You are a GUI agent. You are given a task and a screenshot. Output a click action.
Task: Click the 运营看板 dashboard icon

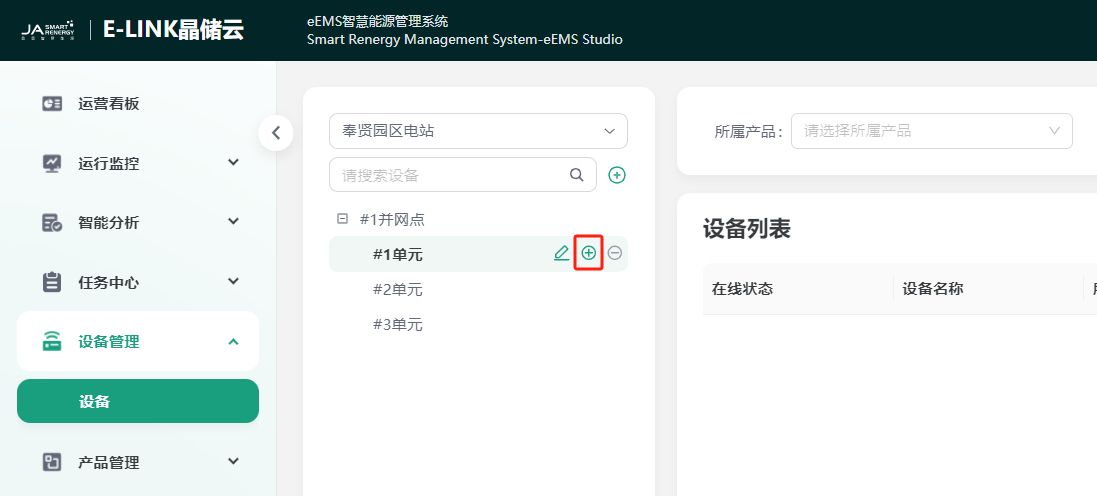[52, 104]
